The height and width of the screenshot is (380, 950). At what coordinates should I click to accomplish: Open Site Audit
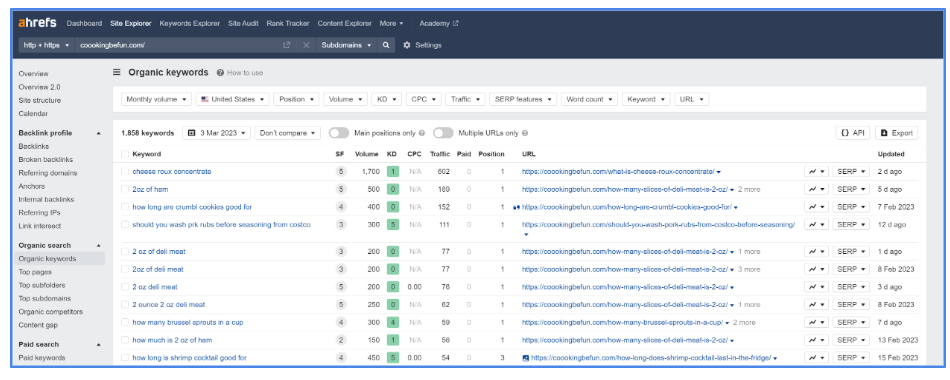pos(244,23)
